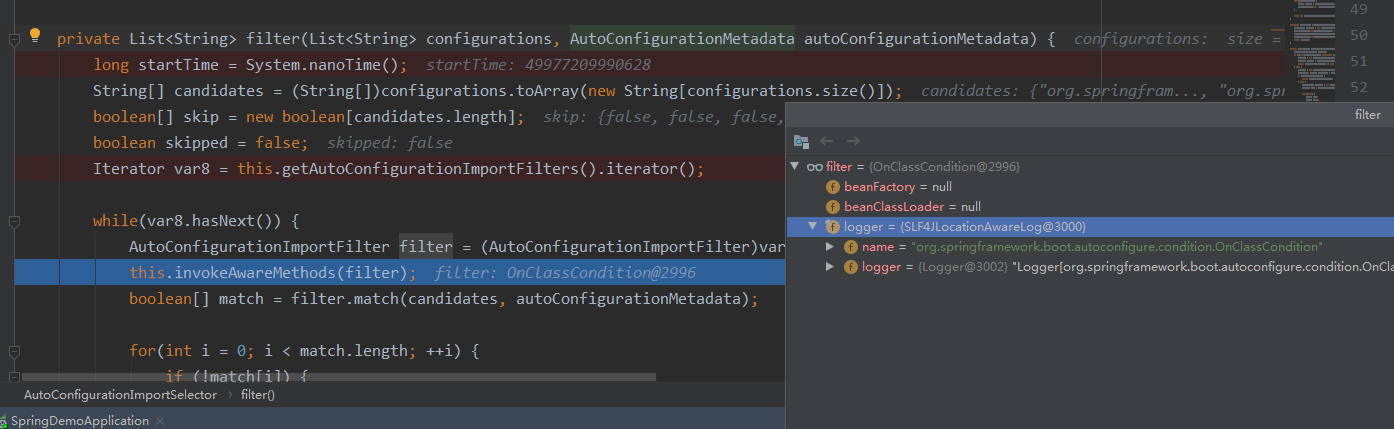Image resolution: width=1394 pixels, height=429 pixels.
Task: Click the inline filter: OnClassCondition@2996 hint
Action: [565, 273]
